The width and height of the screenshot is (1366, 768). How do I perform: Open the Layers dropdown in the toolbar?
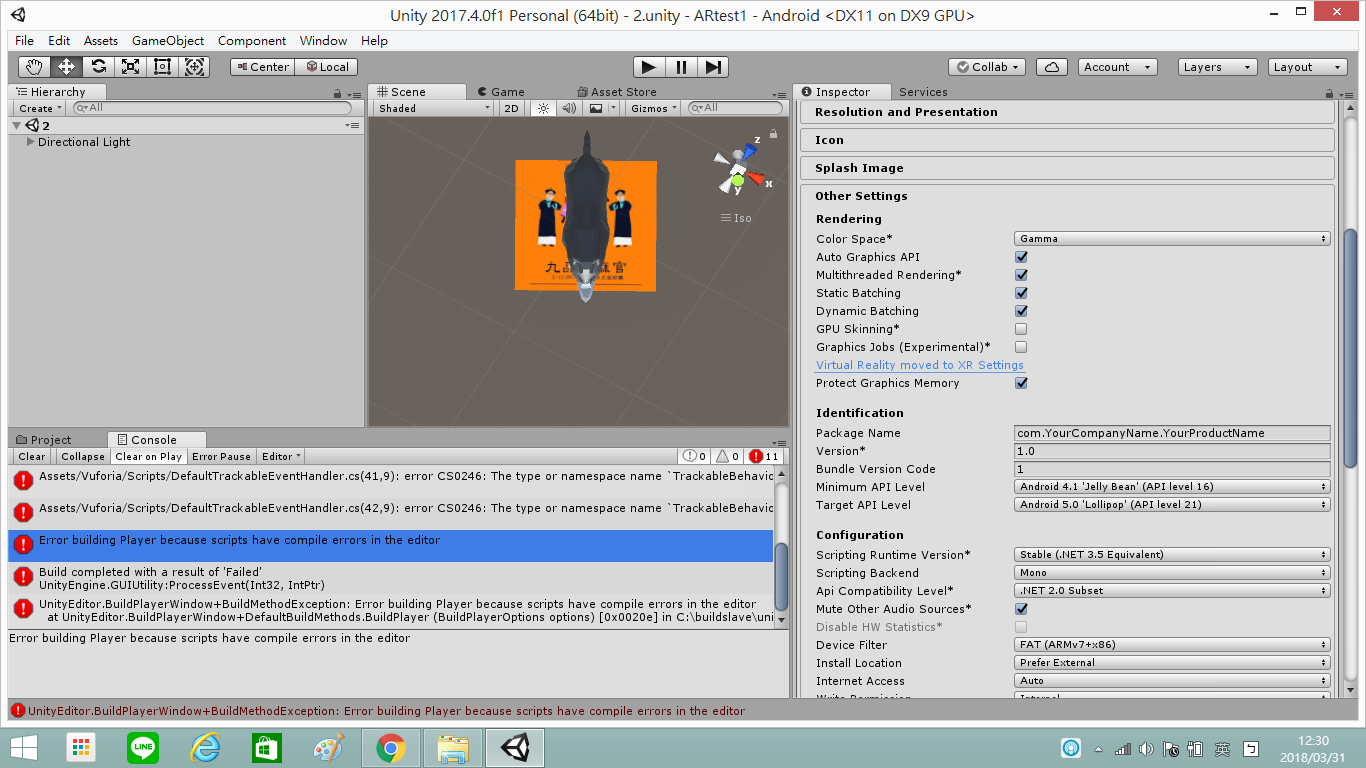(x=1217, y=67)
